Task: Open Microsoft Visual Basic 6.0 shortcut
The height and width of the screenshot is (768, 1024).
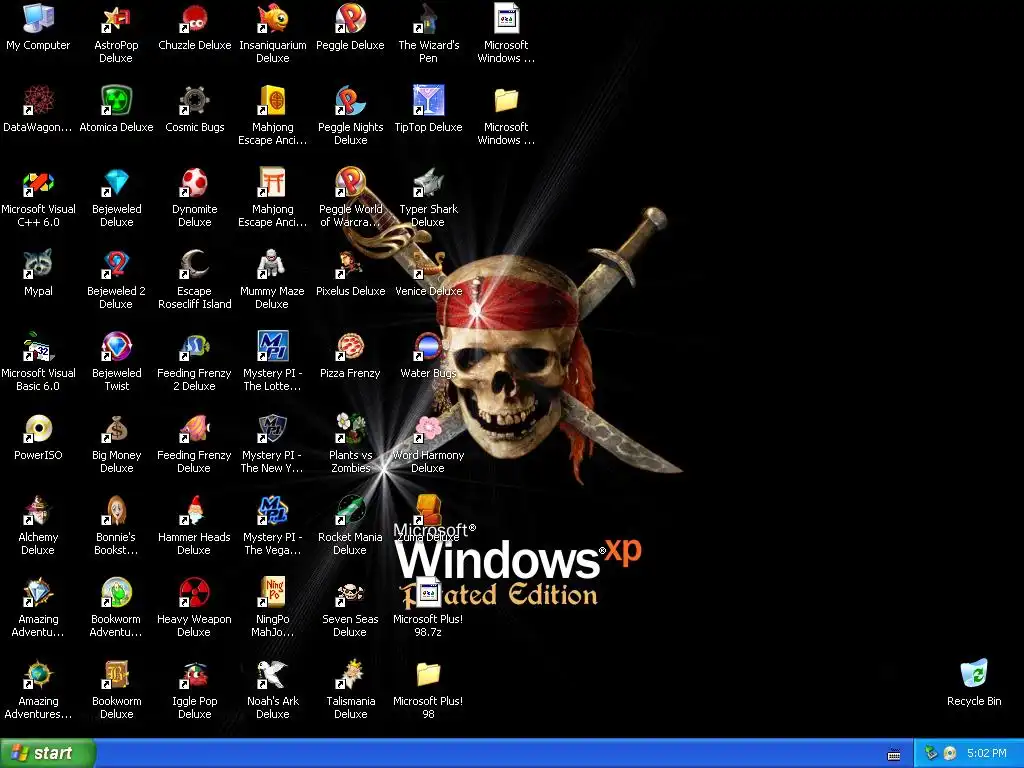Action: (x=38, y=347)
